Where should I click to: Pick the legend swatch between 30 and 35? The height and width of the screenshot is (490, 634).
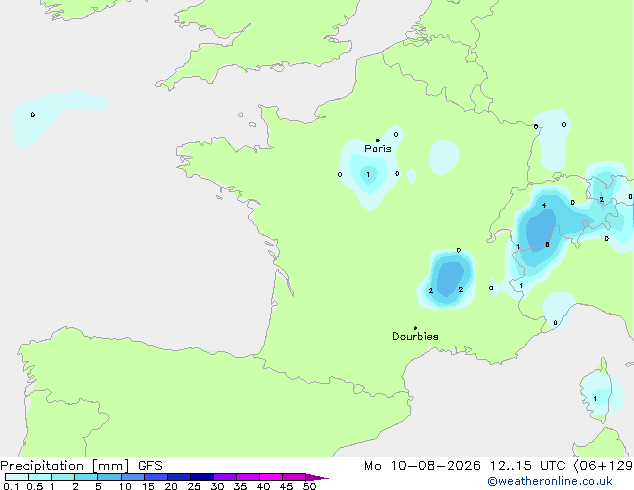coord(225,477)
